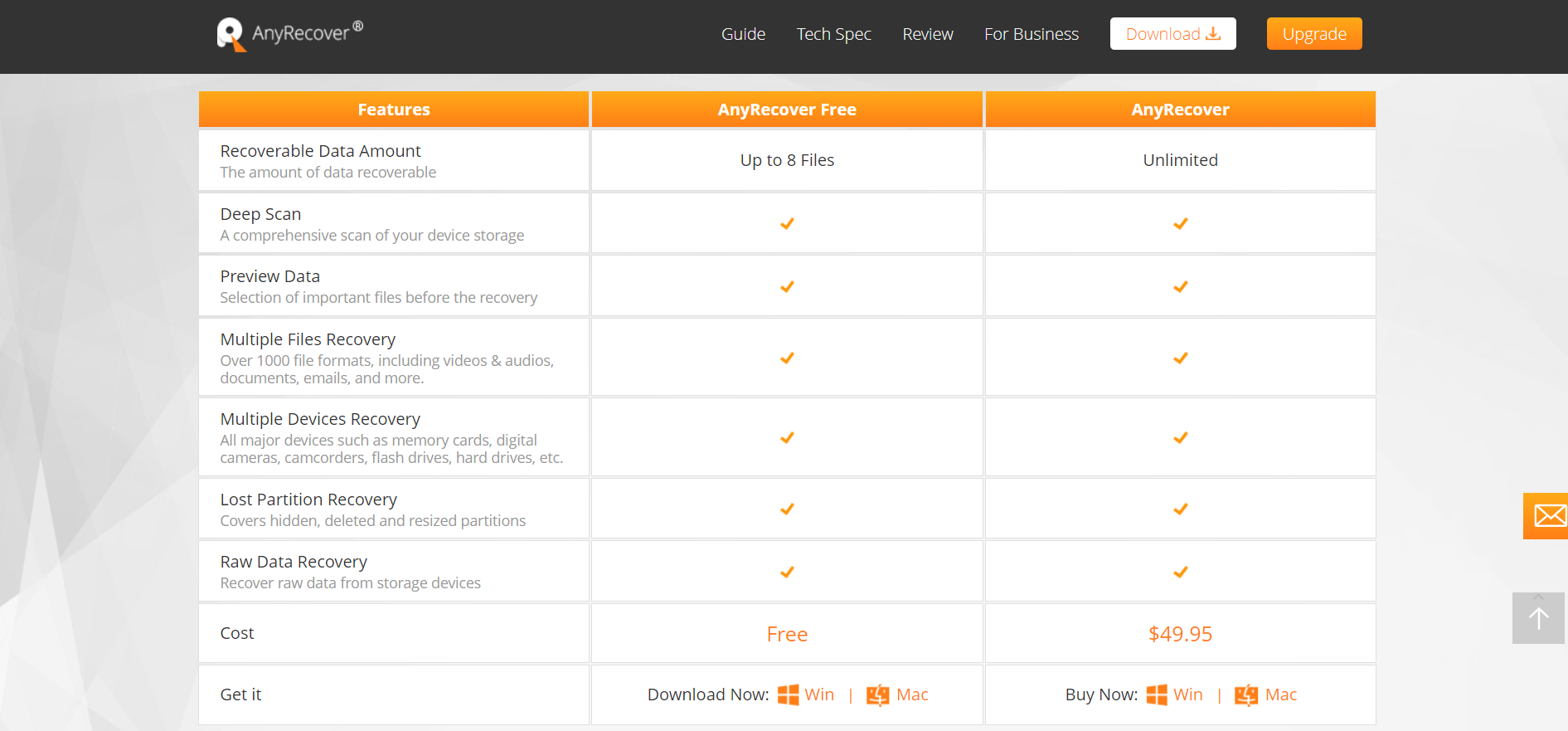
Task: Click the Multiple Devices Recovery checkmark, AnyRecover column
Action: tap(1180, 437)
